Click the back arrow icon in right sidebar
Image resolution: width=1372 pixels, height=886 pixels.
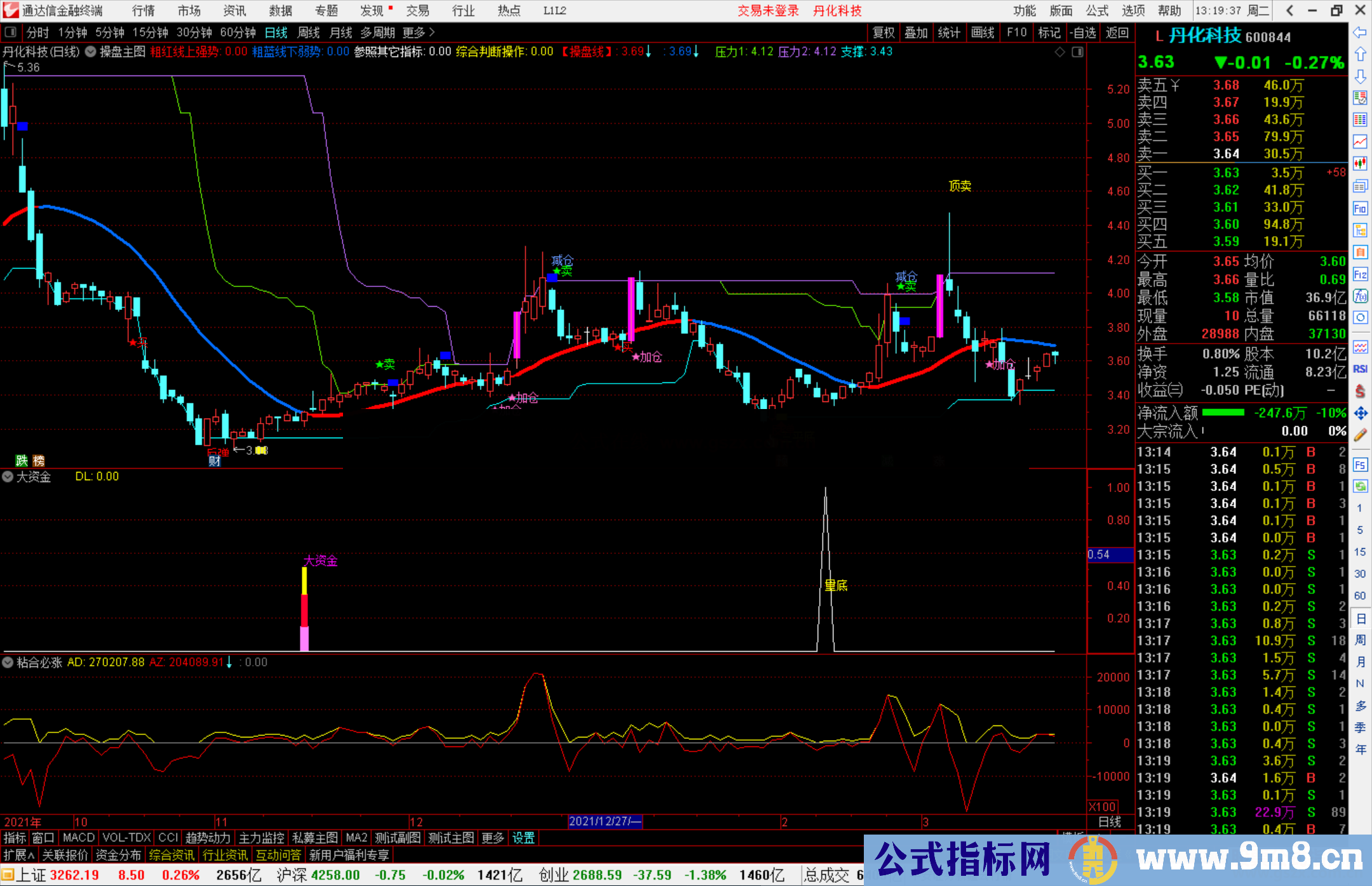pyautogui.click(x=1360, y=32)
